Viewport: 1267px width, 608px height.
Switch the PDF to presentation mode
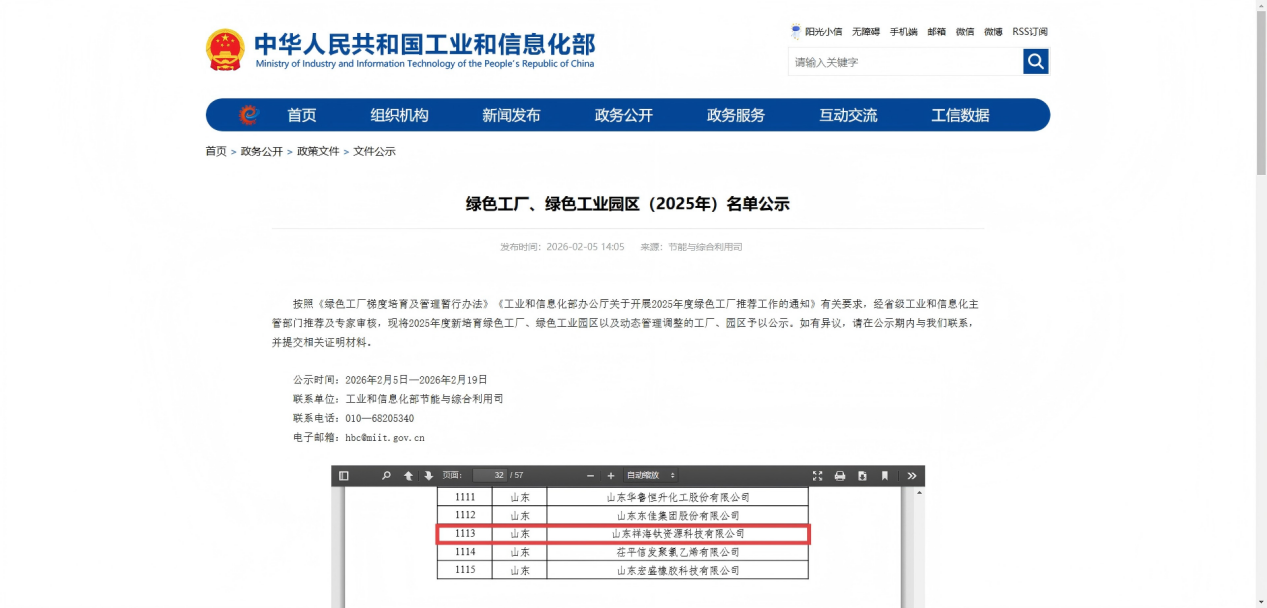[817, 476]
